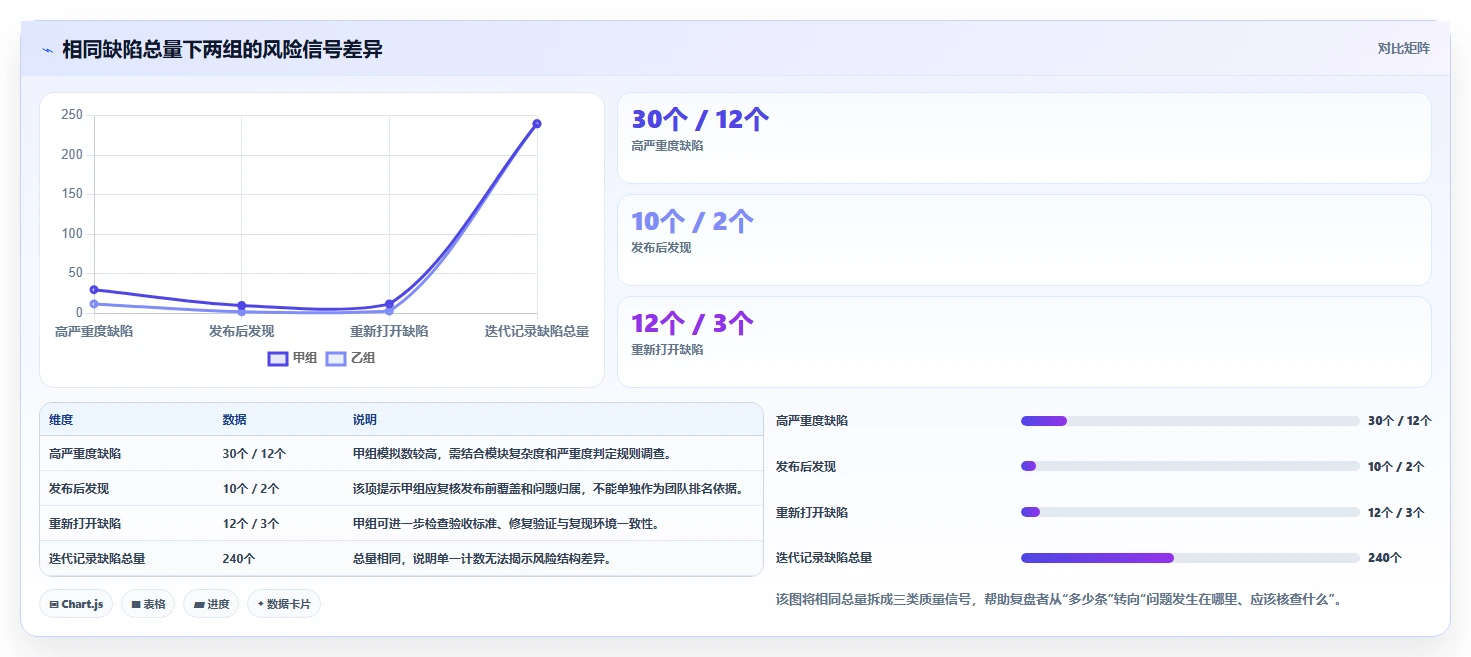
Task: Click table cell 高严重度缺陷
Action: tap(85, 454)
